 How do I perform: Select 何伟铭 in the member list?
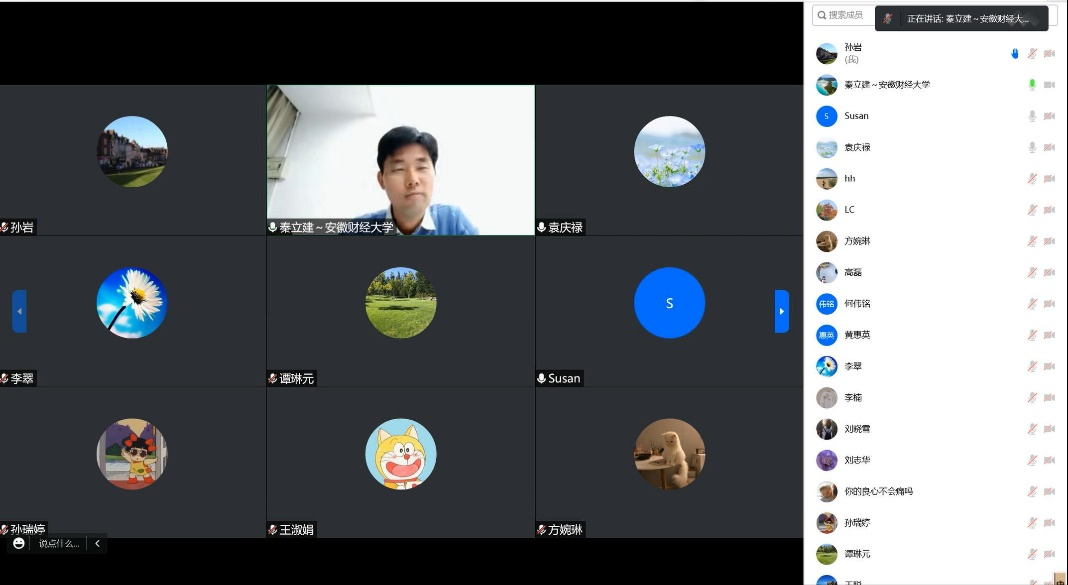[857, 304]
